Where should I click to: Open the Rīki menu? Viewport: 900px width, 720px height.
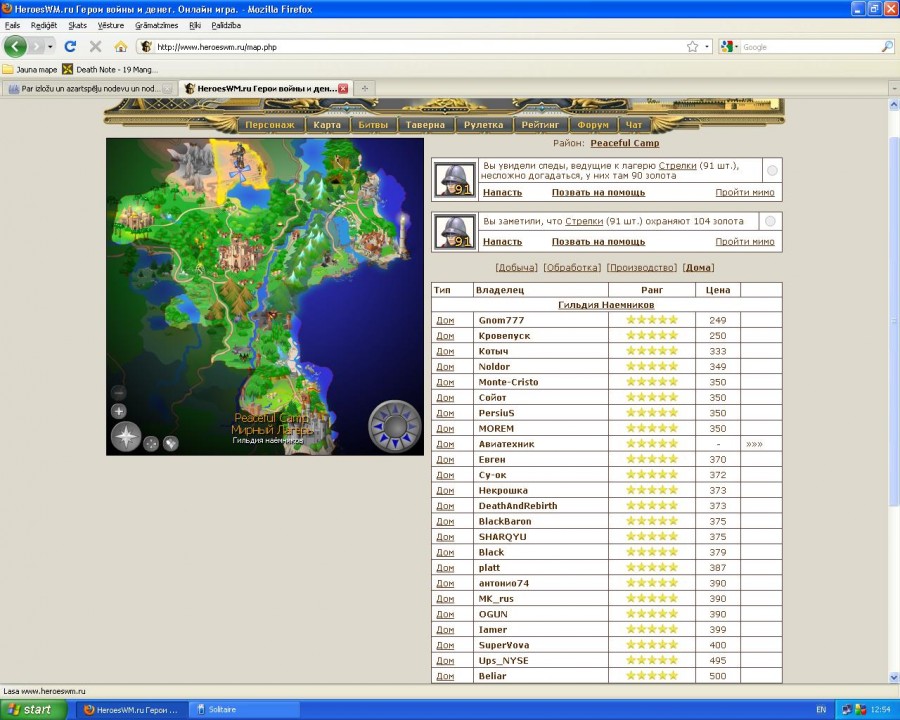click(x=195, y=25)
